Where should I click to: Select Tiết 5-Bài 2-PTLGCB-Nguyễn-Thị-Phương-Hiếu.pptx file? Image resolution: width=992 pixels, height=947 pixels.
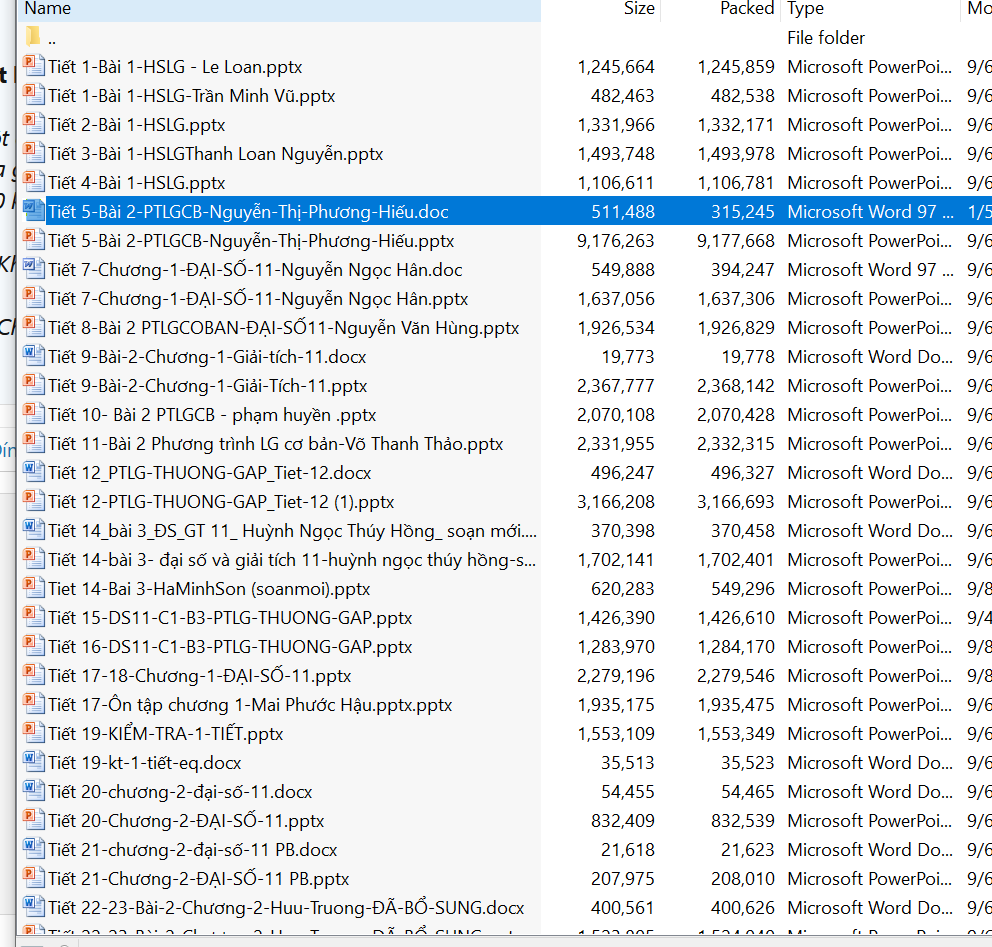(251, 241)
